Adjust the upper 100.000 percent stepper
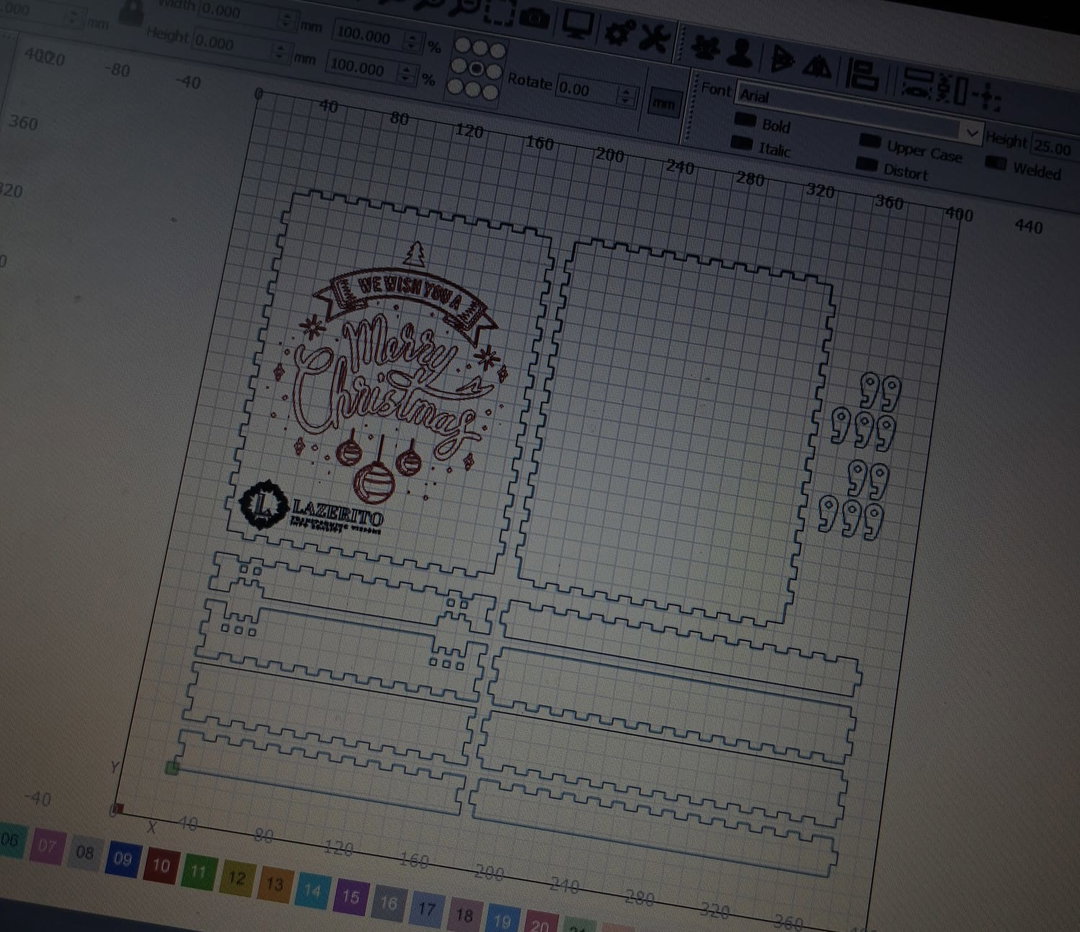 coord(413,43)
